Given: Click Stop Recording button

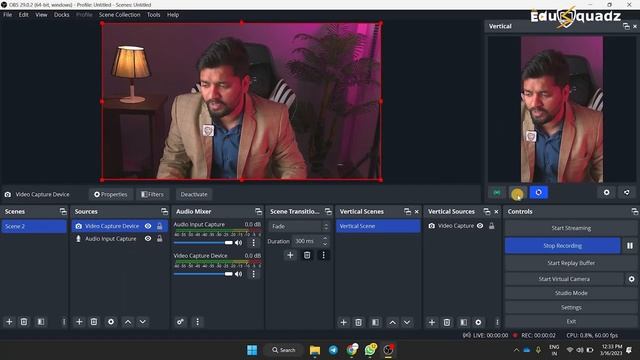Looking at the screenshot, I should pyautogui.click(x=562, y=246).
